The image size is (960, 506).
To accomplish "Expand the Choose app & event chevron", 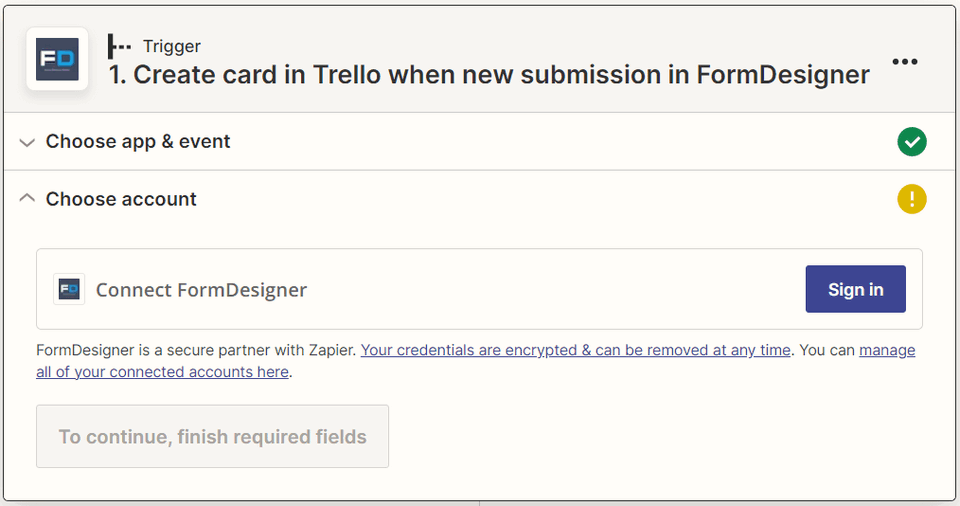I will 27,143.
